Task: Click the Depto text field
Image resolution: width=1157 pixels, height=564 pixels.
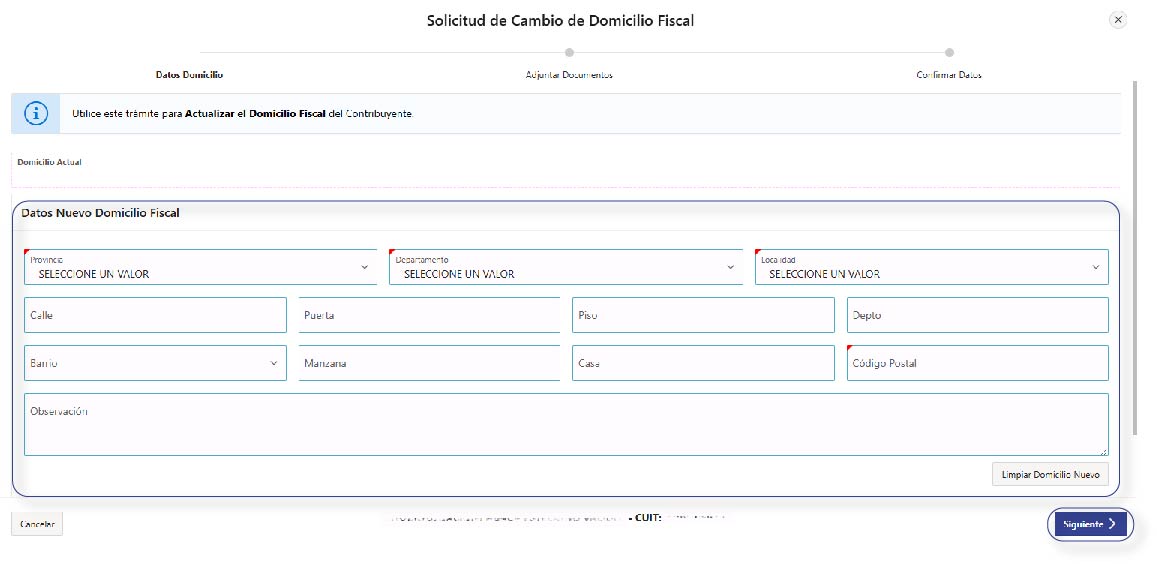Action: [x=977, y=315]
